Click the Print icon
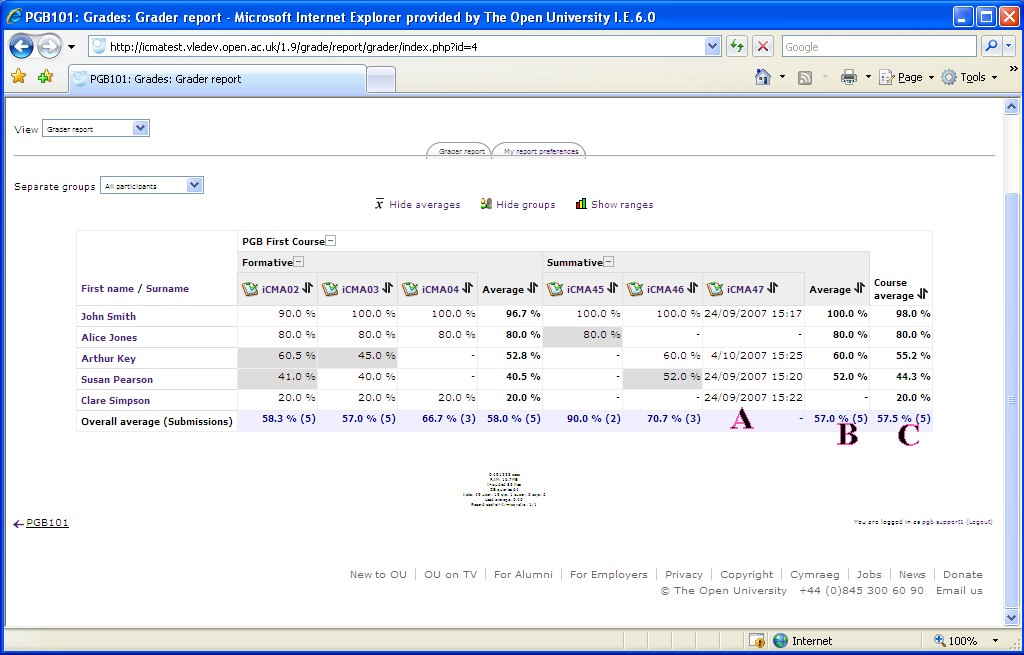 pos(848,77)
